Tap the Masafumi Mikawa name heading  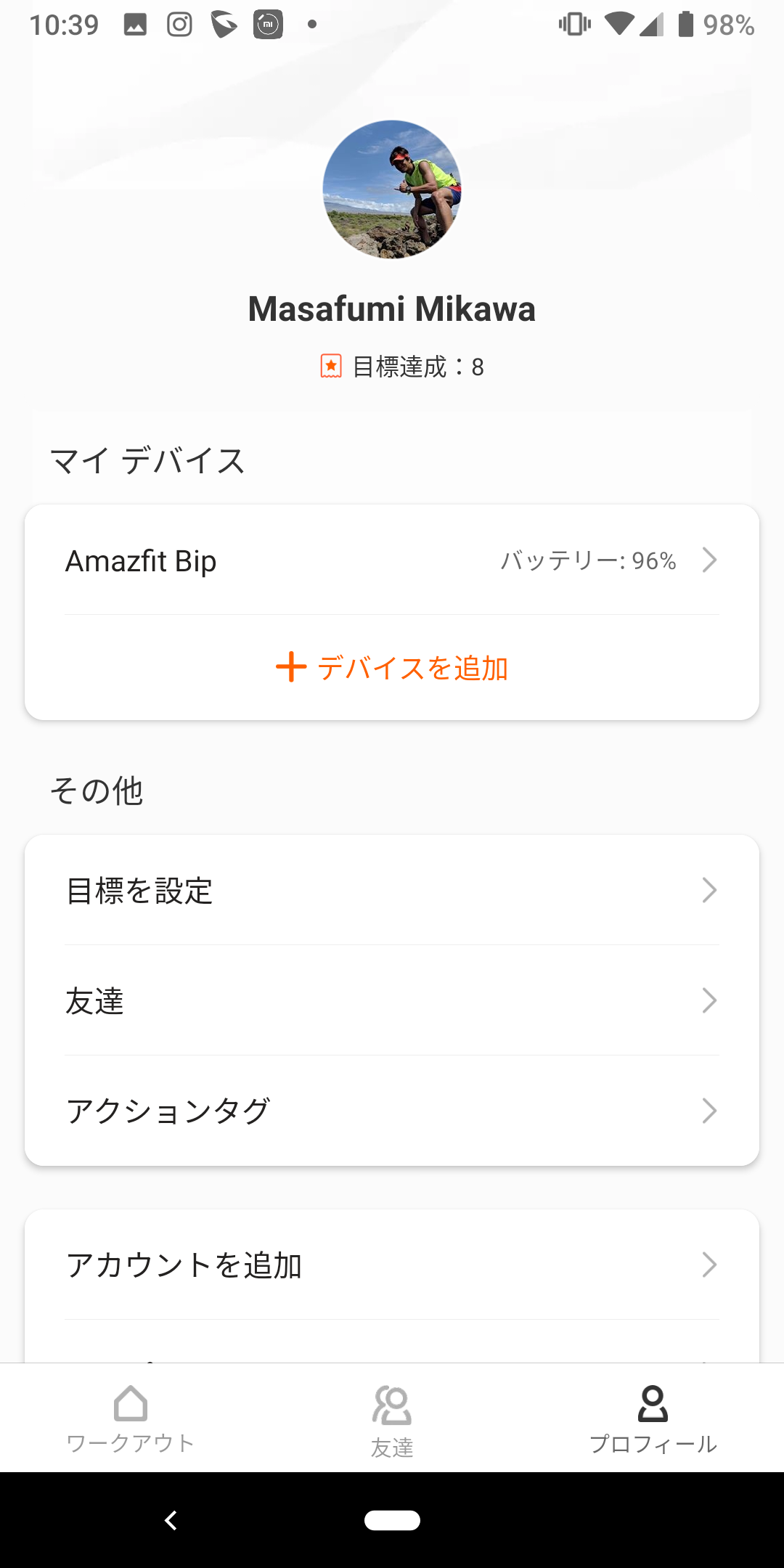tap(392, 309)
